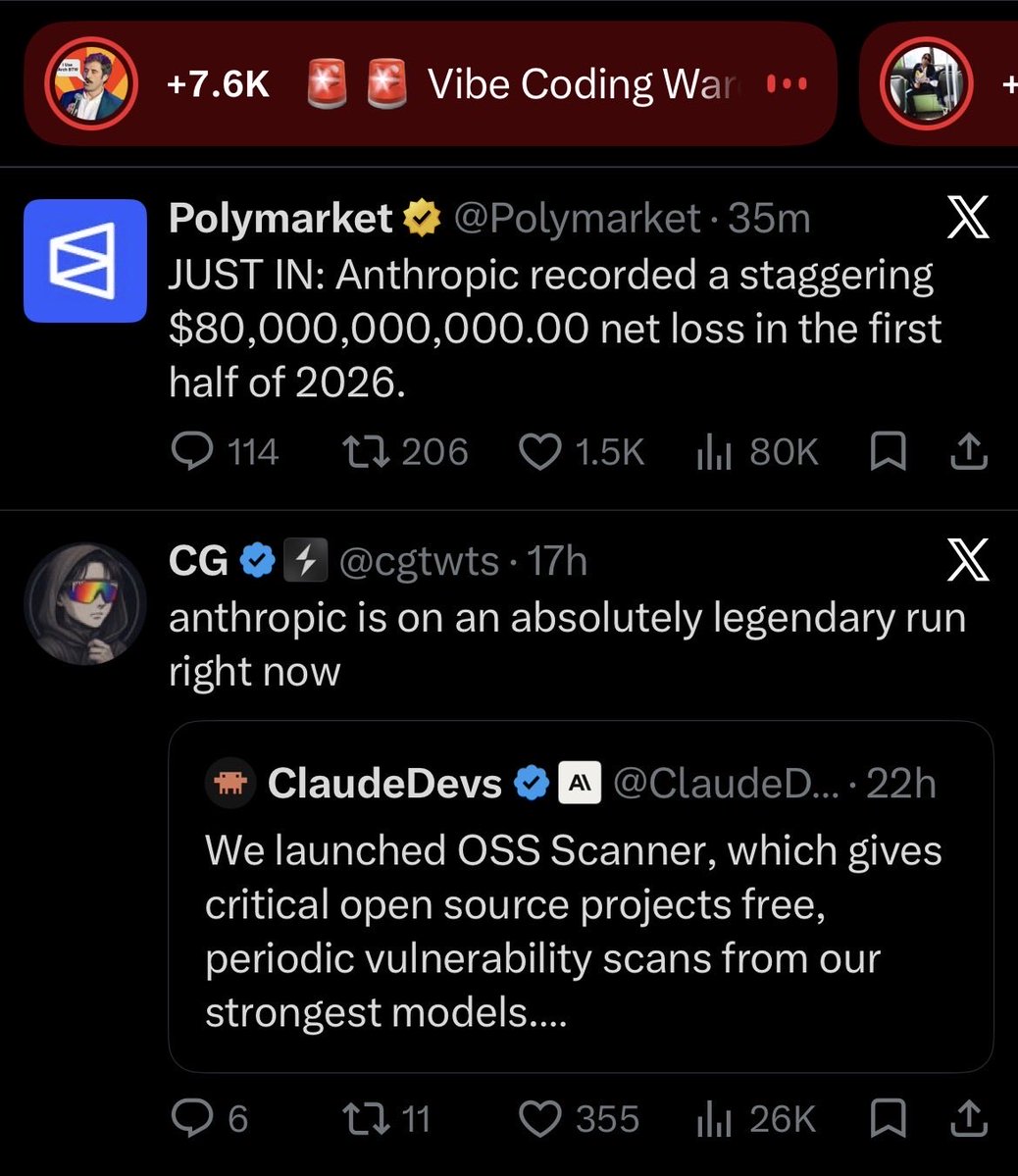Like the Polymarket post
The image size is (1018, 1176).
(x=582, y=451)
